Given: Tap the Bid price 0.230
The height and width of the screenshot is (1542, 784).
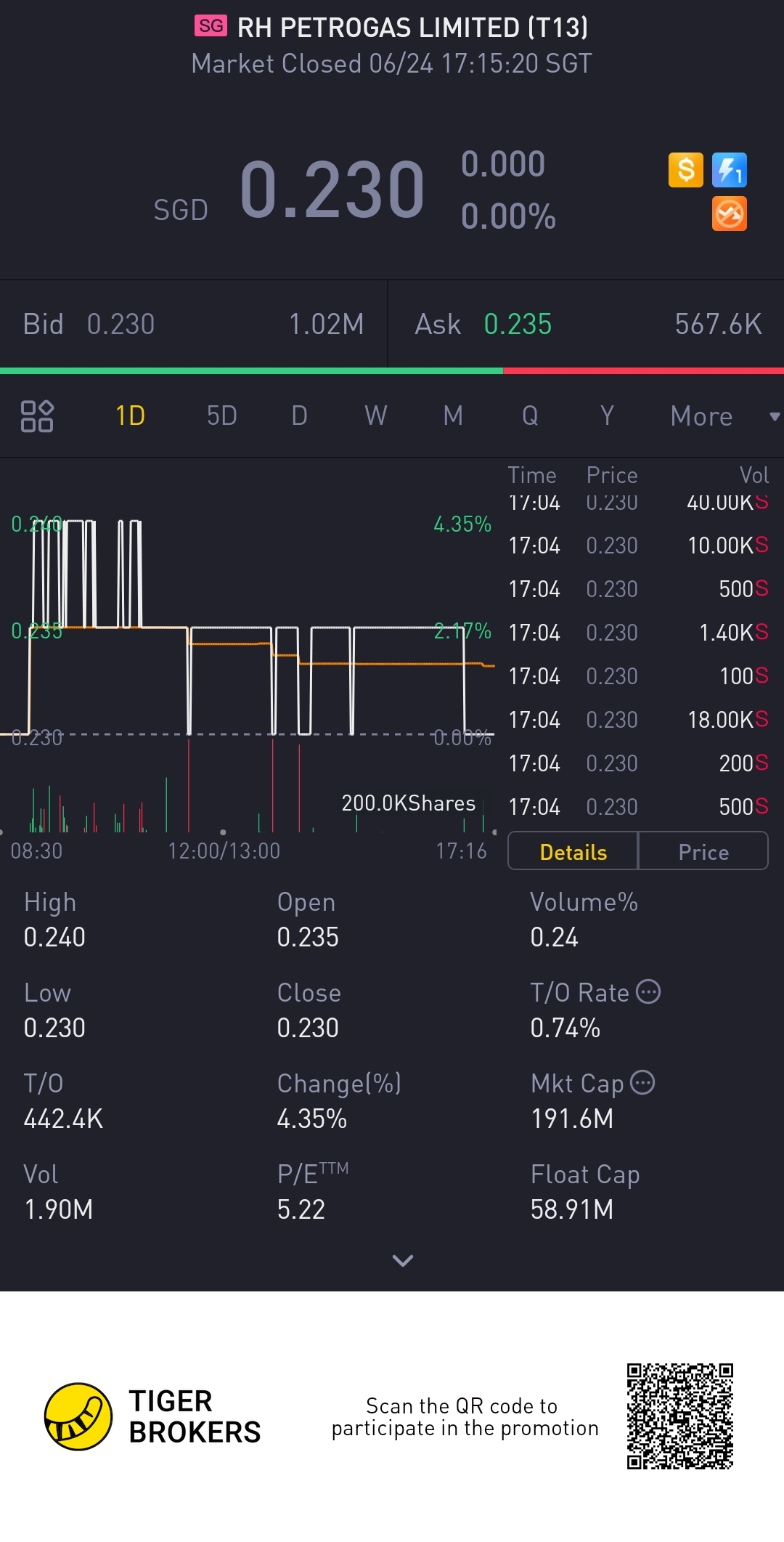Looking at the screenshot, I should 121,325.
